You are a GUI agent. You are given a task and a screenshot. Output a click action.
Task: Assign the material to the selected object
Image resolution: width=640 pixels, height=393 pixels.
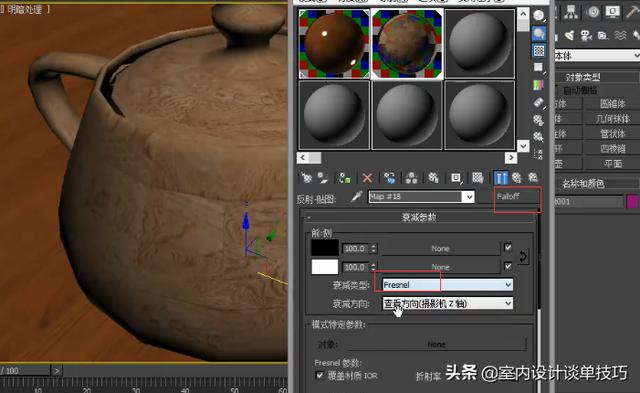coord(345,178)
